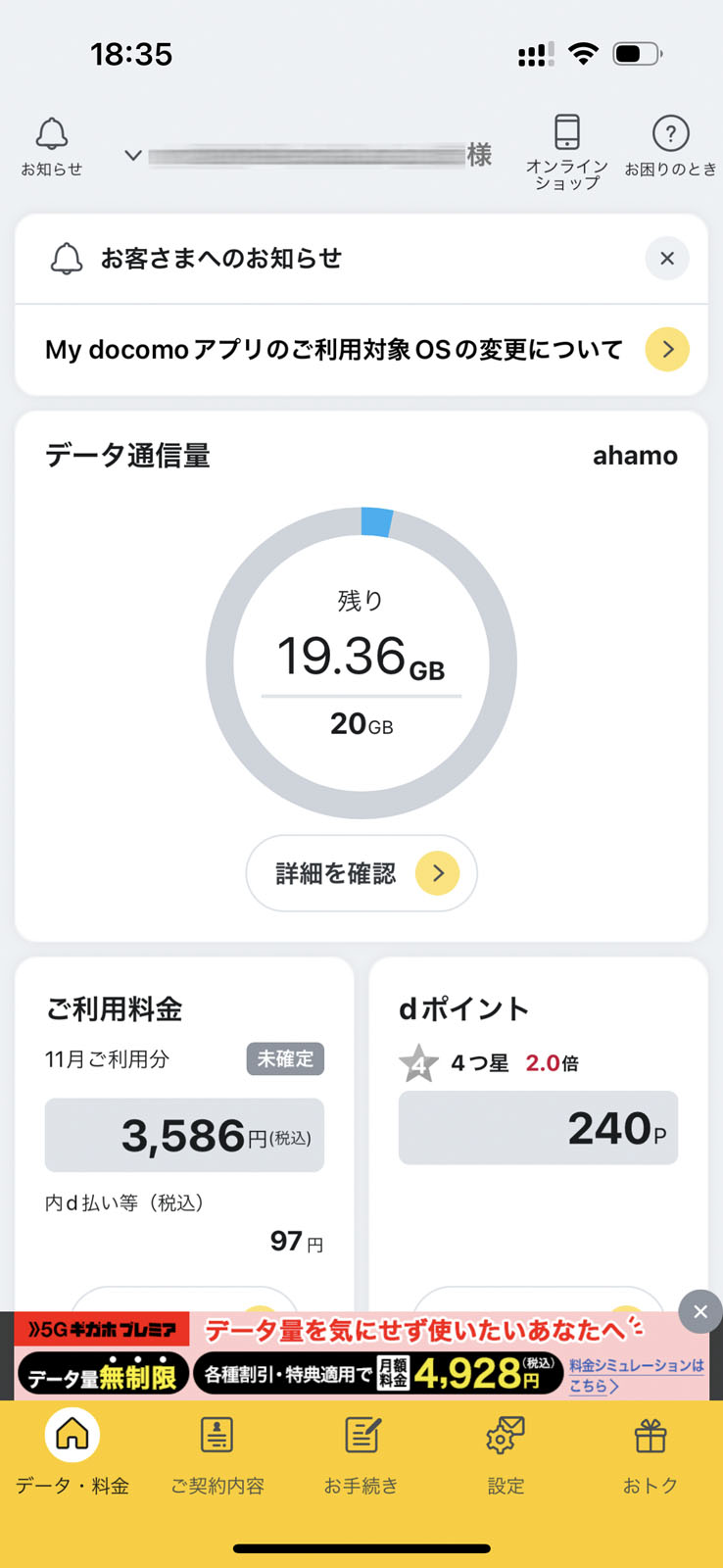Dismiss the お客さまへのお知らせ notice card
Image resolution: width=723 pixels, height=1568 pixels.
667,259
